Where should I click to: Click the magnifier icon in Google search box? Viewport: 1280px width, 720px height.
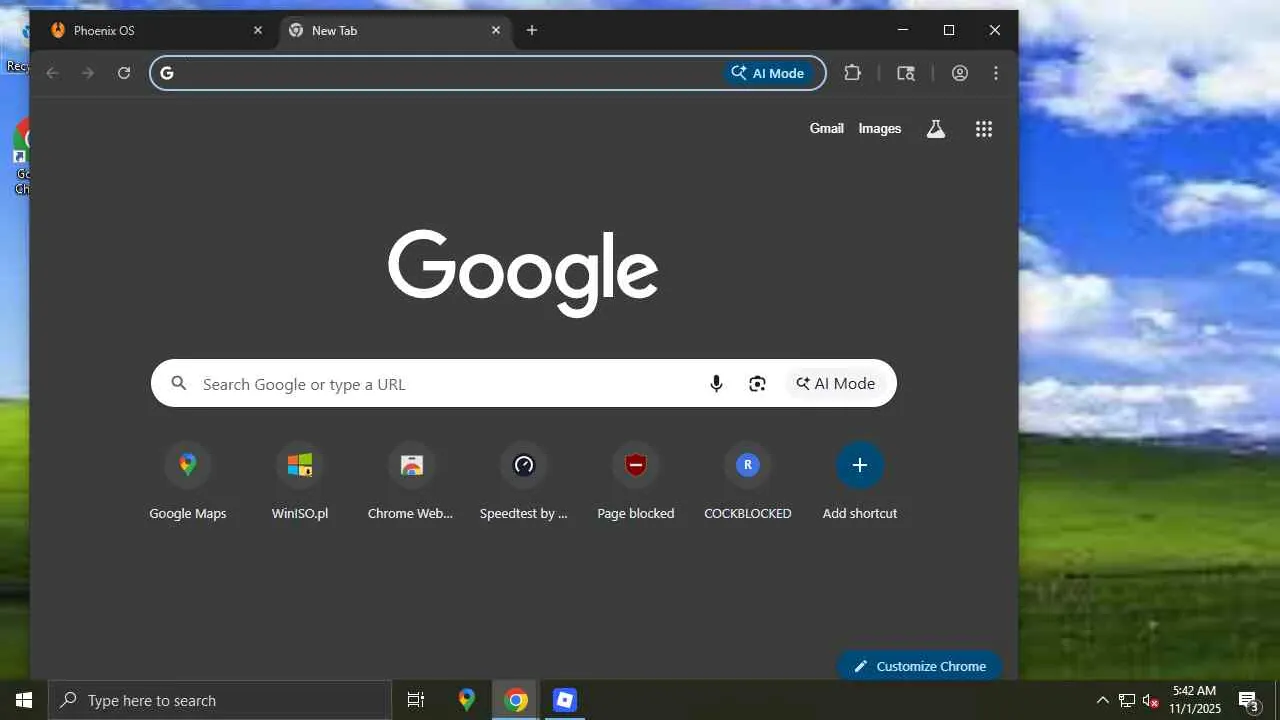[x=179, y=383]
